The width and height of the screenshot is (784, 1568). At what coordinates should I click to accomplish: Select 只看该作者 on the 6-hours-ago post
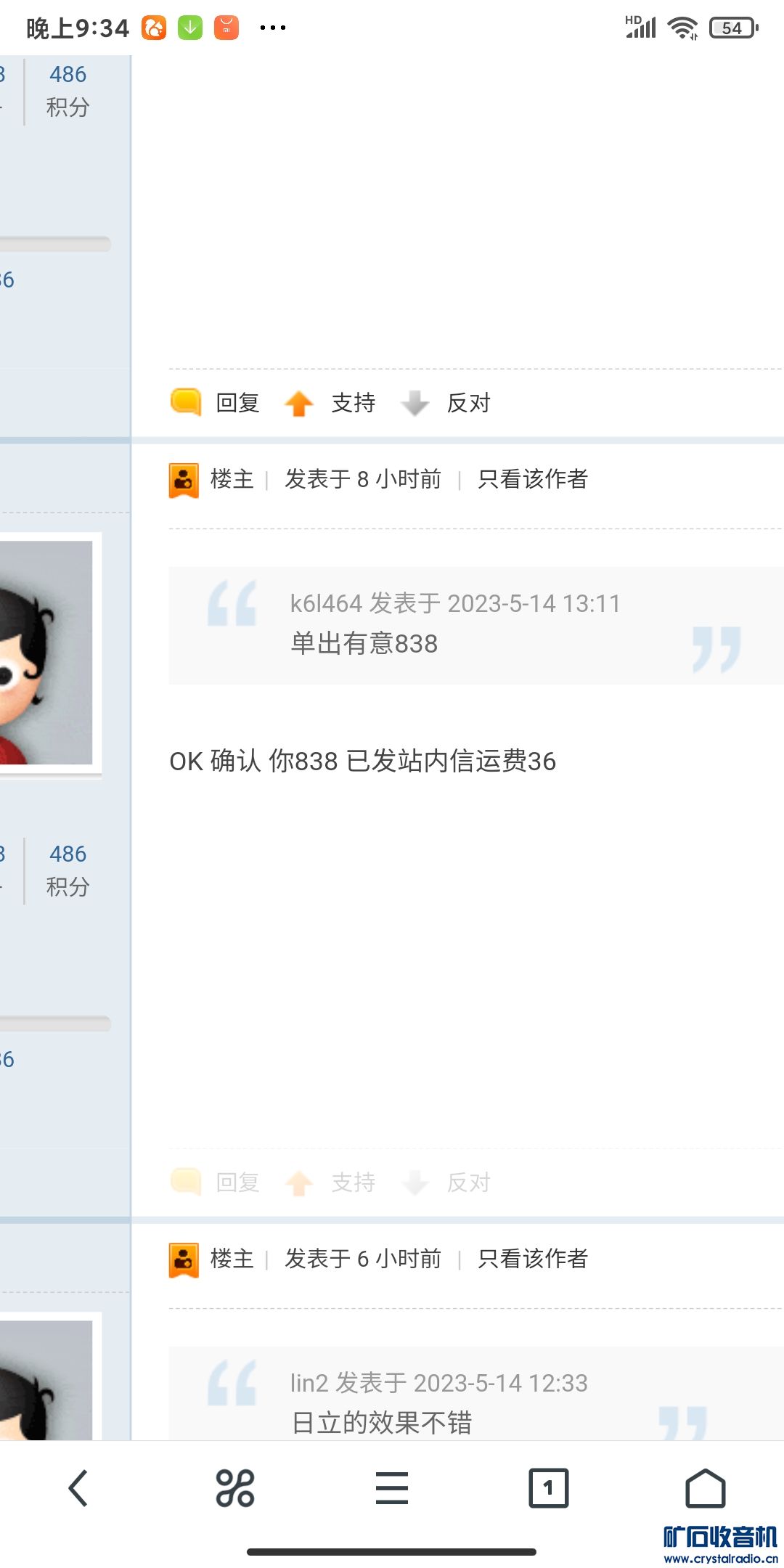click(x=533, y=1259)
